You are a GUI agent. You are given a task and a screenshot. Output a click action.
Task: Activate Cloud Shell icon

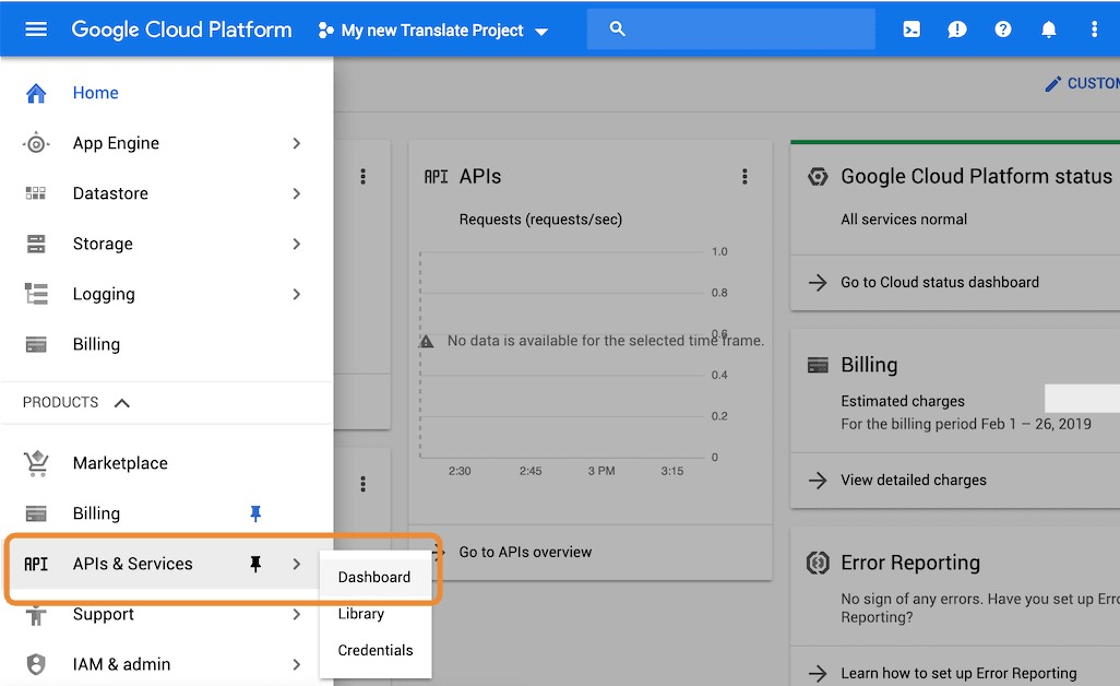click(x=911, y=29)
